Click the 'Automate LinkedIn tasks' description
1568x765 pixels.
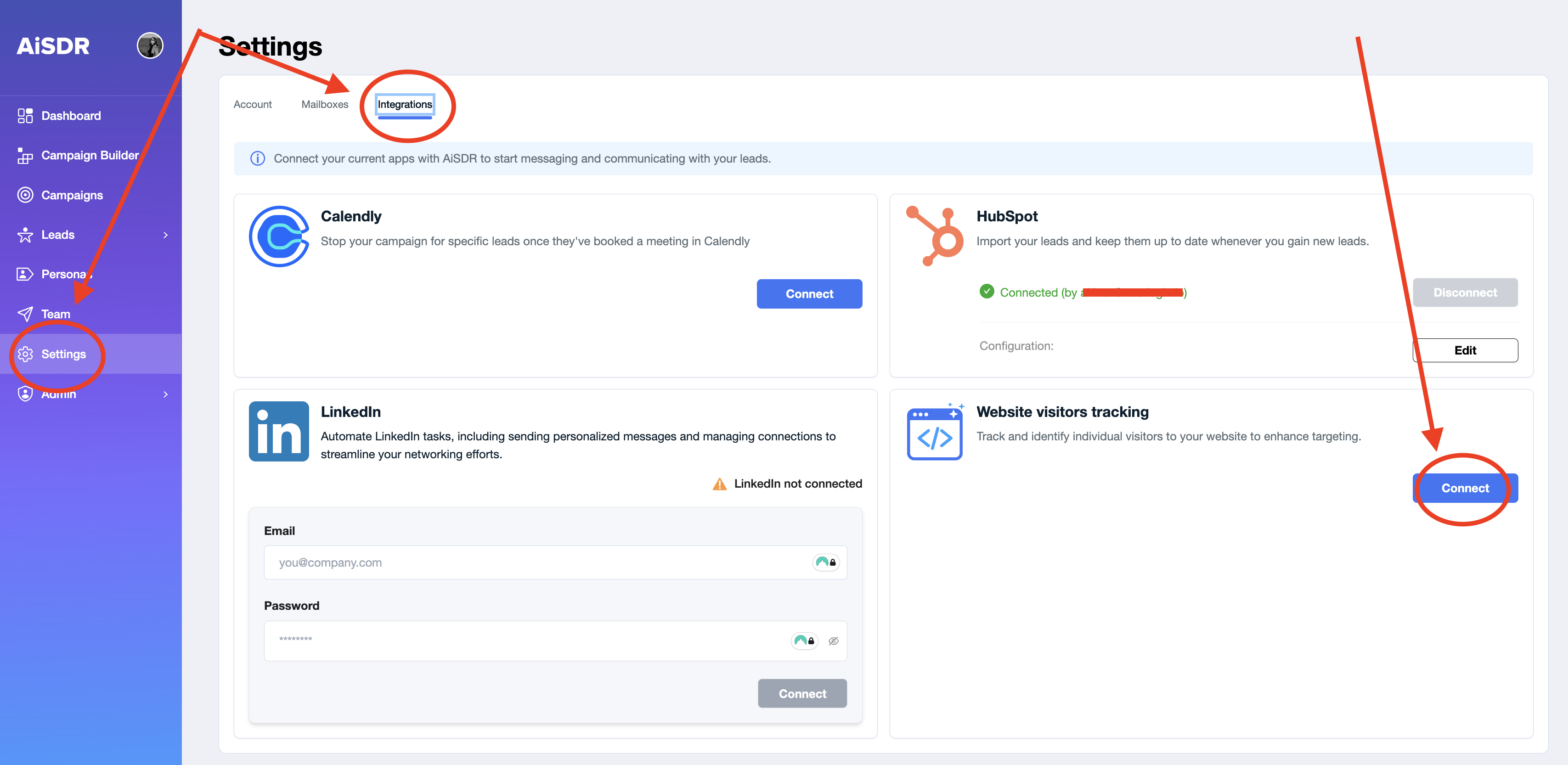578,445
